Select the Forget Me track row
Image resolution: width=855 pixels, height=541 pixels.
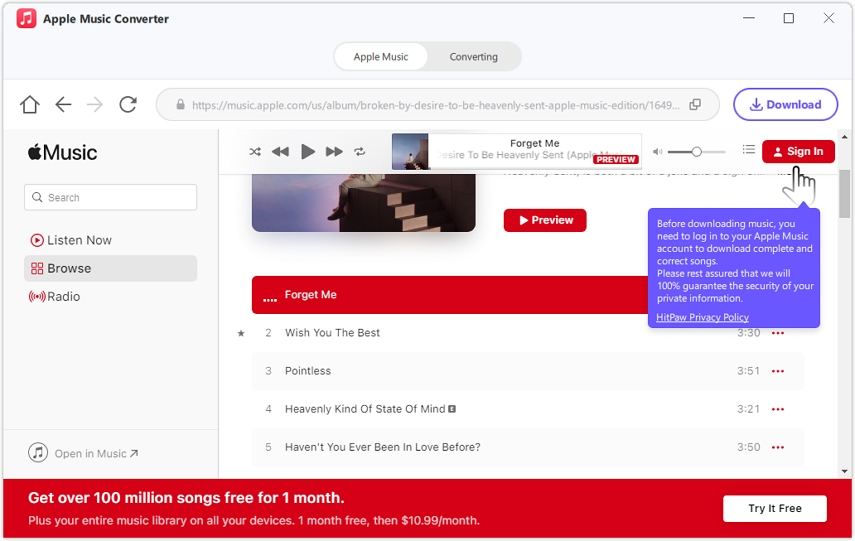[450, 294]
